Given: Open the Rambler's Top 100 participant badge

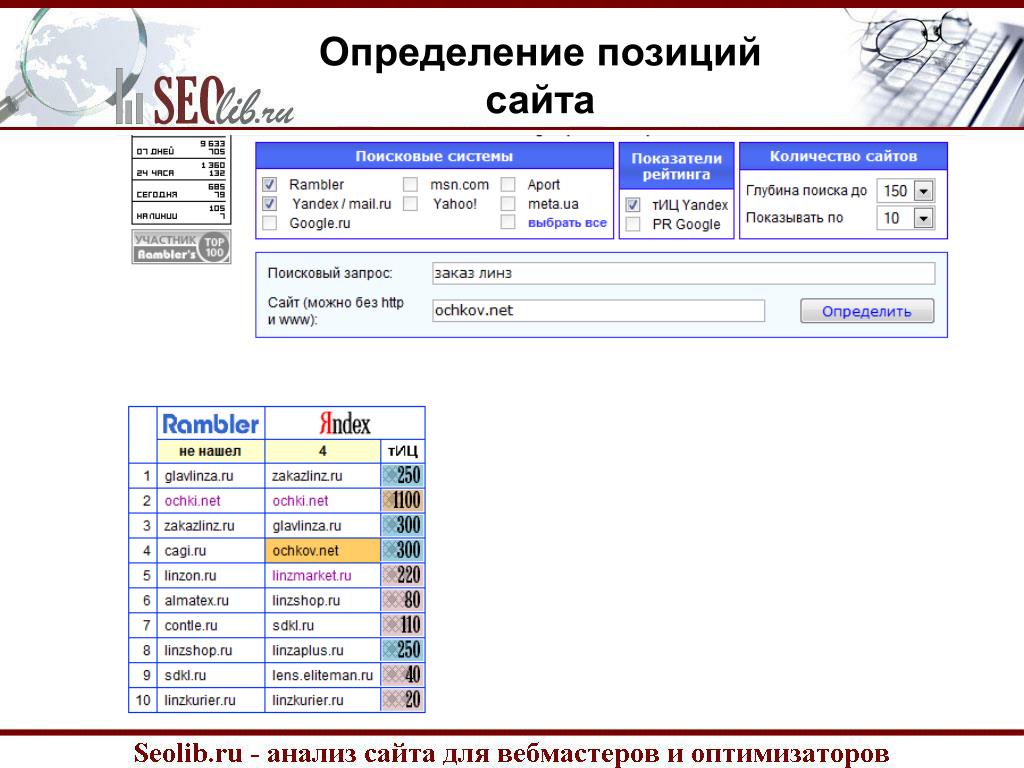Looking at the screenshot, I should [182, 247].
